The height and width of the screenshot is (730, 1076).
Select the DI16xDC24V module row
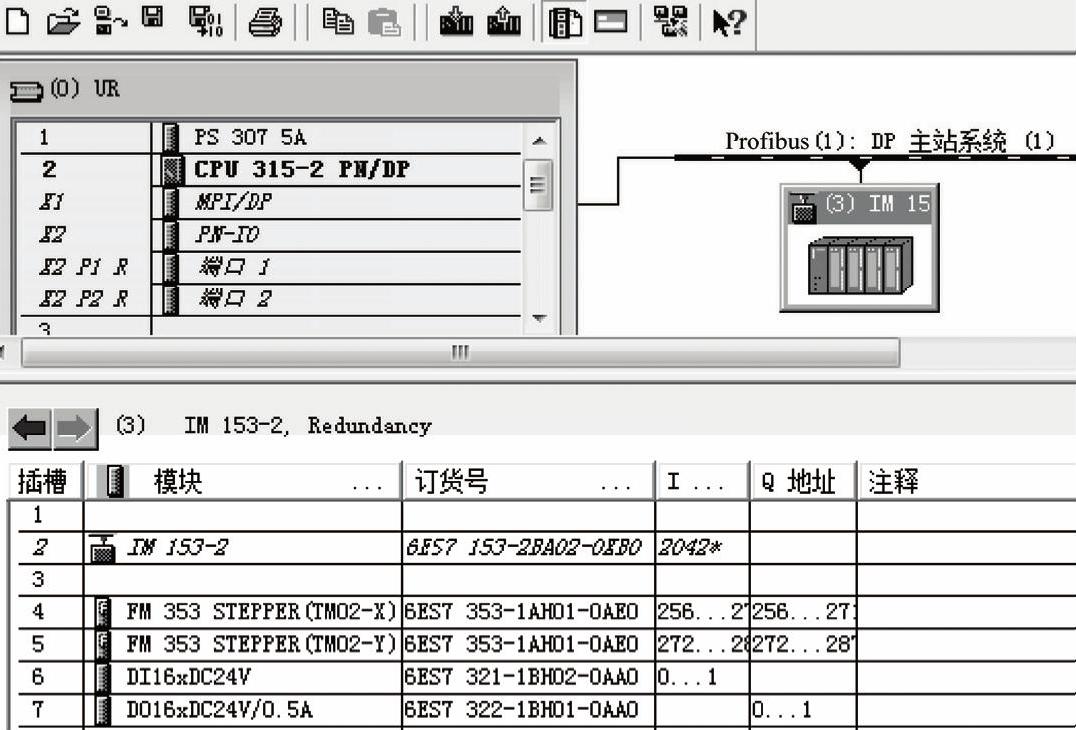pos(546,677)
